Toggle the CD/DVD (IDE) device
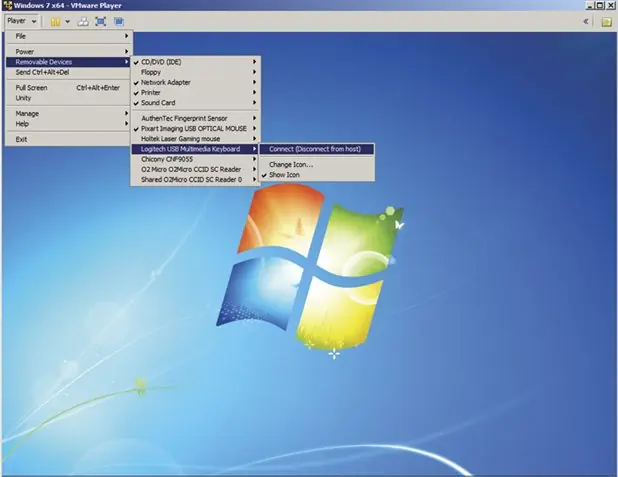Viewport: 618px width, 477px height. tap(195, 62)
